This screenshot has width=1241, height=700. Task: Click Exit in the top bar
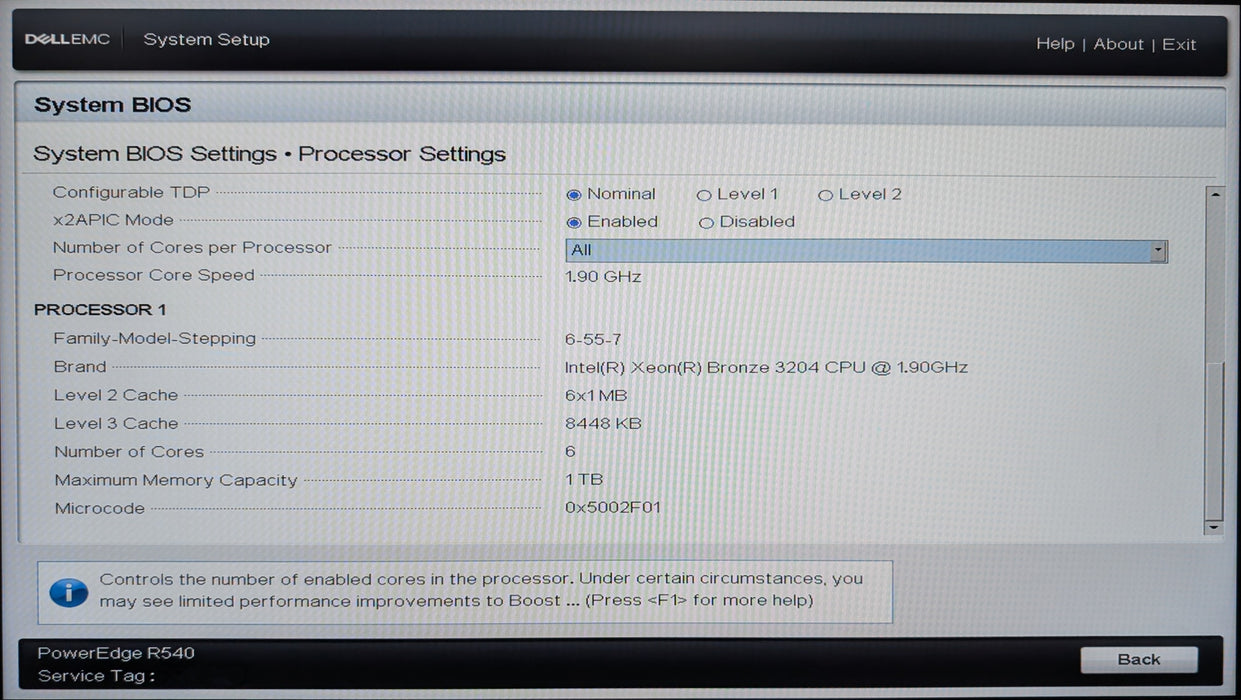pyautogui.click(x=1179, y=44)
